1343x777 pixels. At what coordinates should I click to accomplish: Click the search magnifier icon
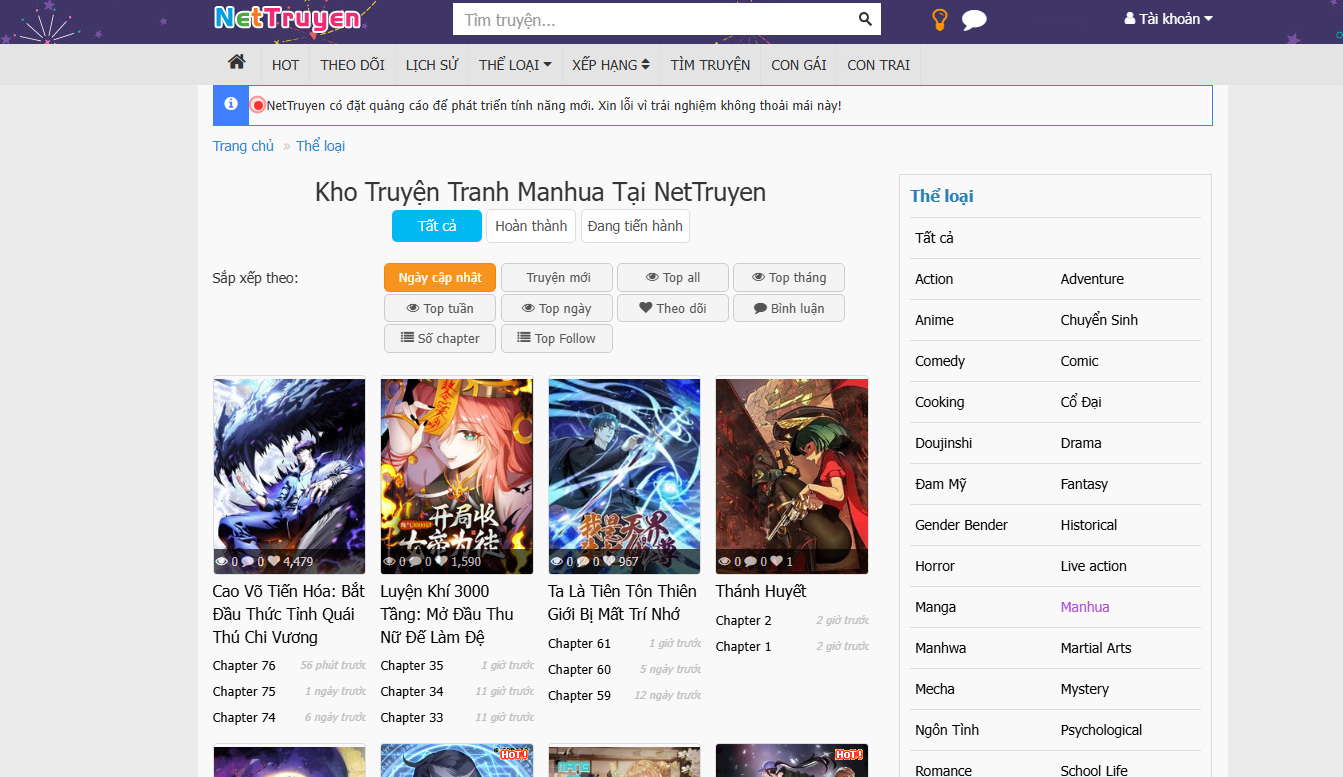pos(865,19)
